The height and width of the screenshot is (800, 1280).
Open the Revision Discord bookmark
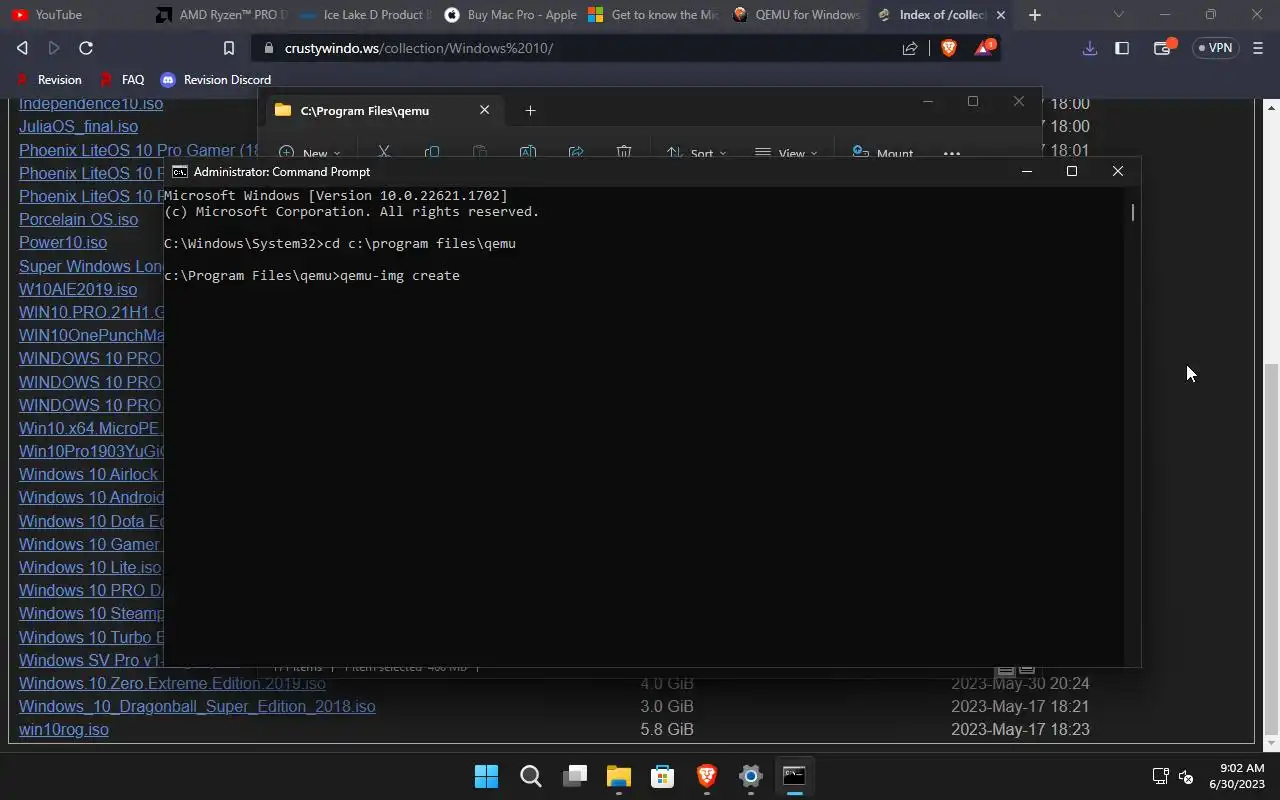point(216,79)
